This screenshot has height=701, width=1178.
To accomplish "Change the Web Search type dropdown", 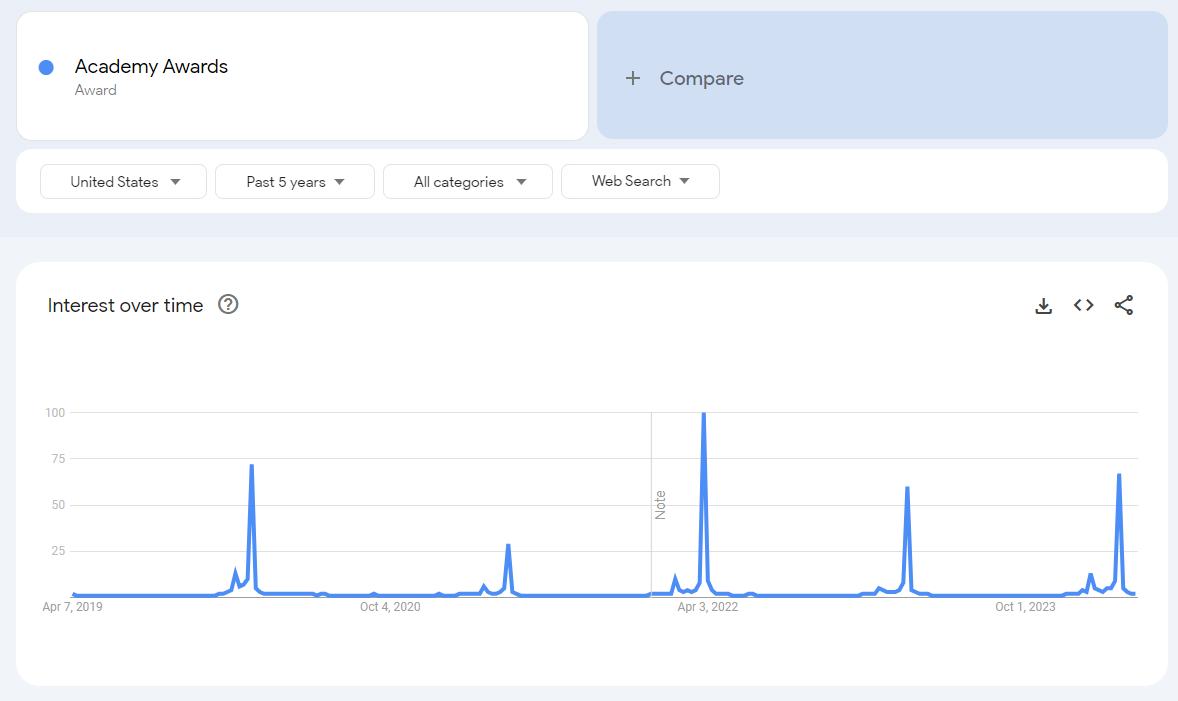I will (x=640, y=181).
